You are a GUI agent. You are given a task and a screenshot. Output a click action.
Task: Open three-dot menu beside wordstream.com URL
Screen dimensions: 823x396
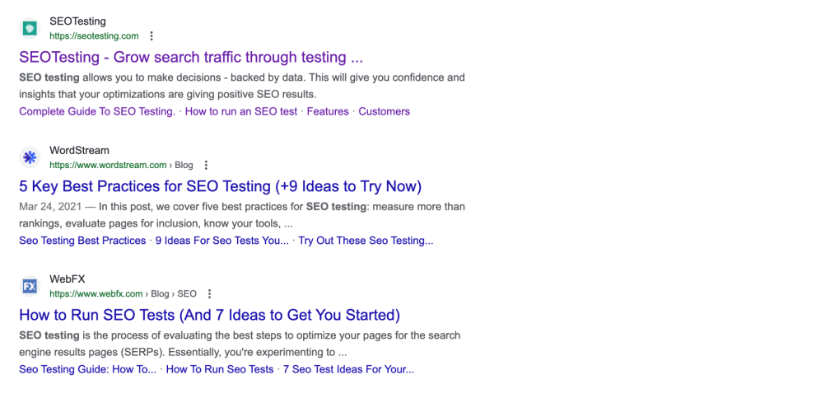coord(206,165)
